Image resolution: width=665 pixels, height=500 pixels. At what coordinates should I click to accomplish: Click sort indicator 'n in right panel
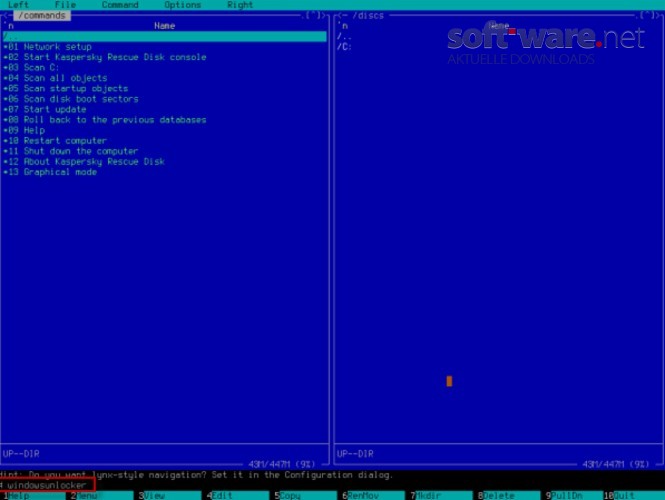343,26
